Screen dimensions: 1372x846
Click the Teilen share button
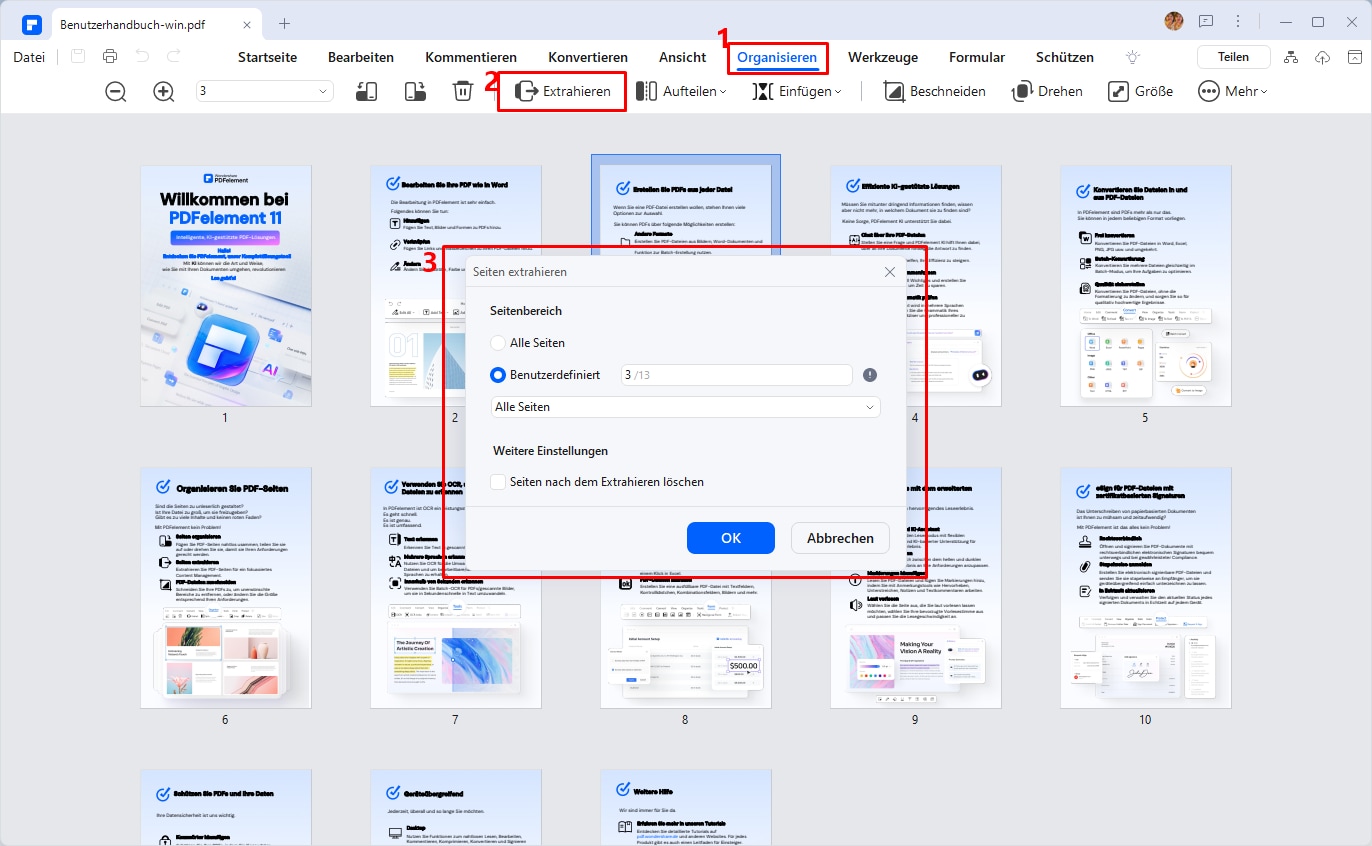coord(1234,57)
